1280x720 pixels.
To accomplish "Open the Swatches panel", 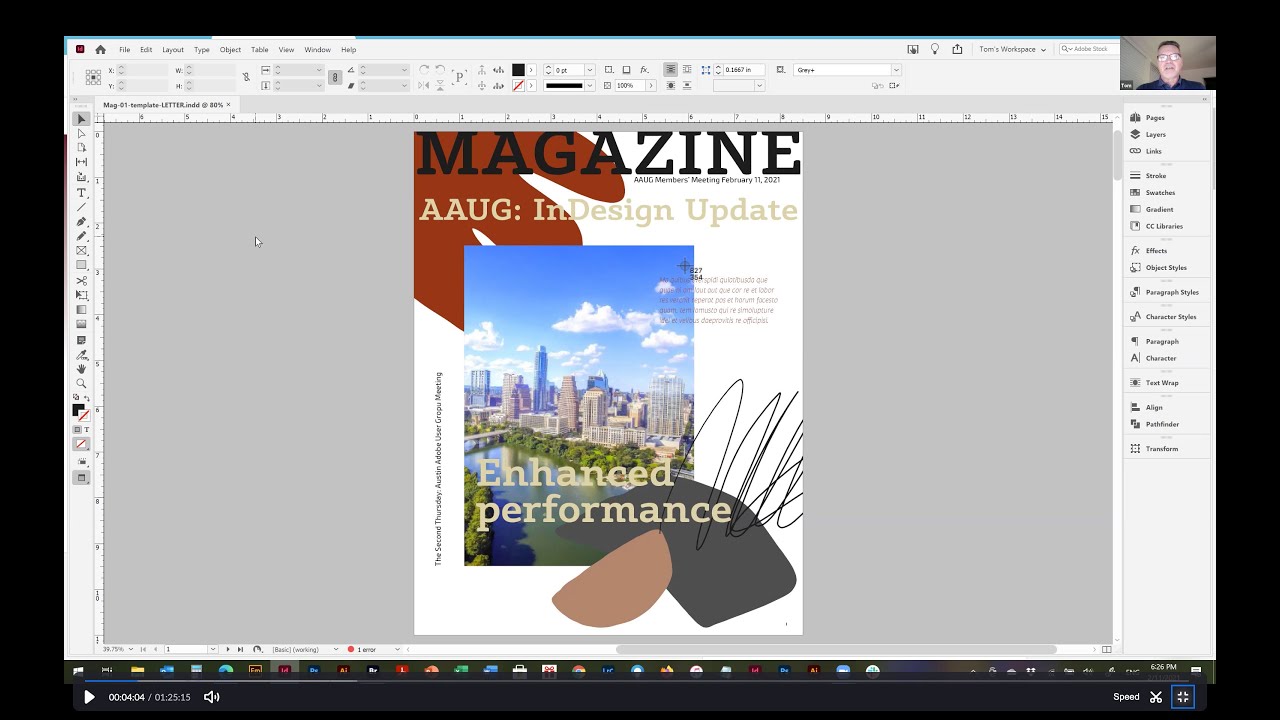I will click(x=1160, y=193).
